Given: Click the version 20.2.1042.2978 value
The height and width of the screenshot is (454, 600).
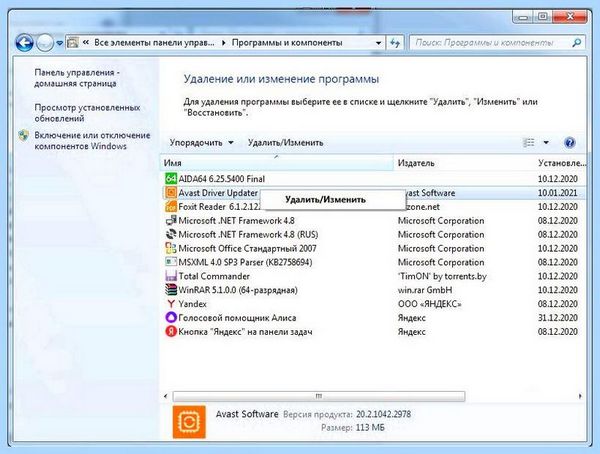Looking at the screenshot, I should [x=383, y=414].
